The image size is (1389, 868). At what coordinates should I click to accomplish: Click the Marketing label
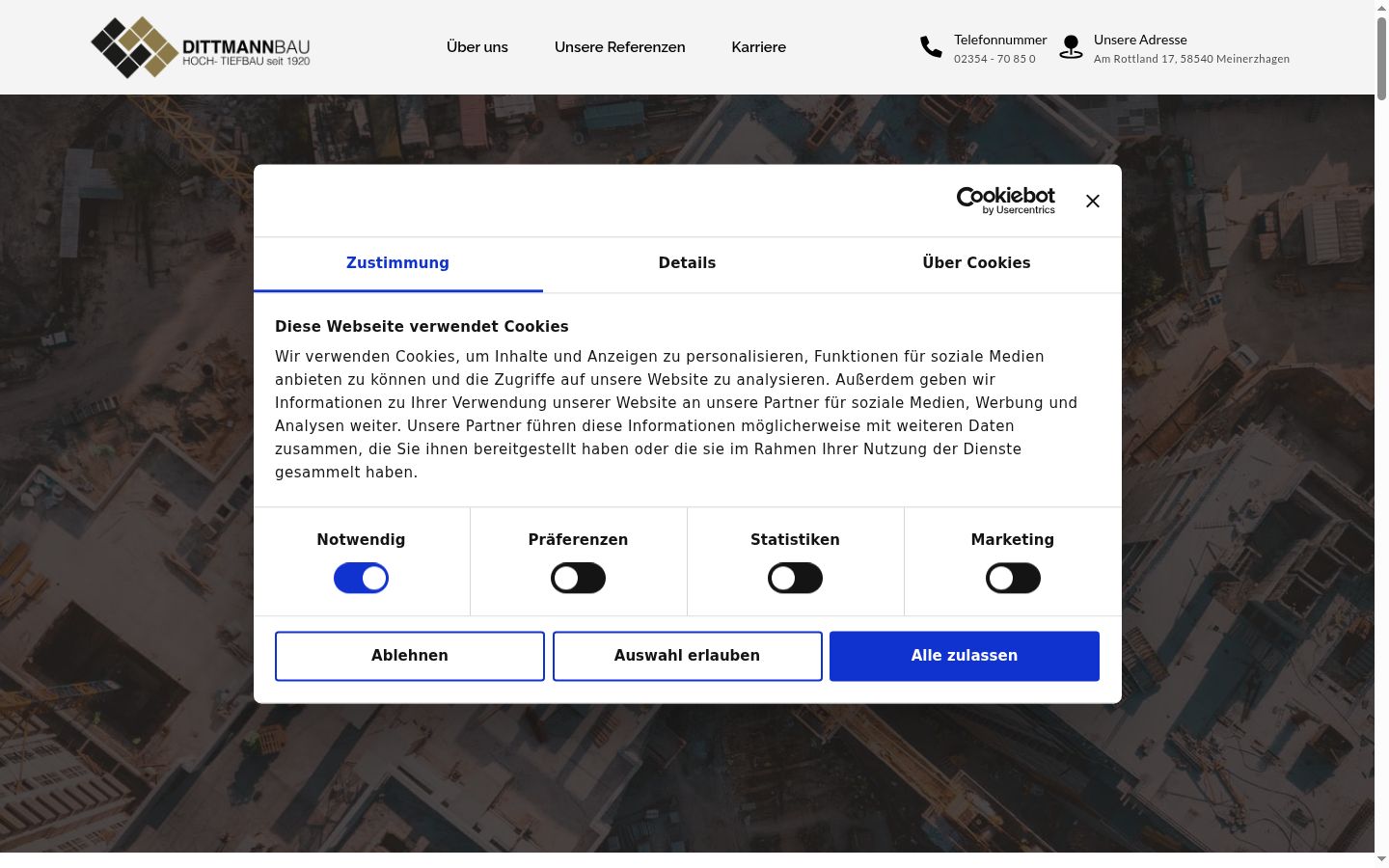(x=1013, y=540)
